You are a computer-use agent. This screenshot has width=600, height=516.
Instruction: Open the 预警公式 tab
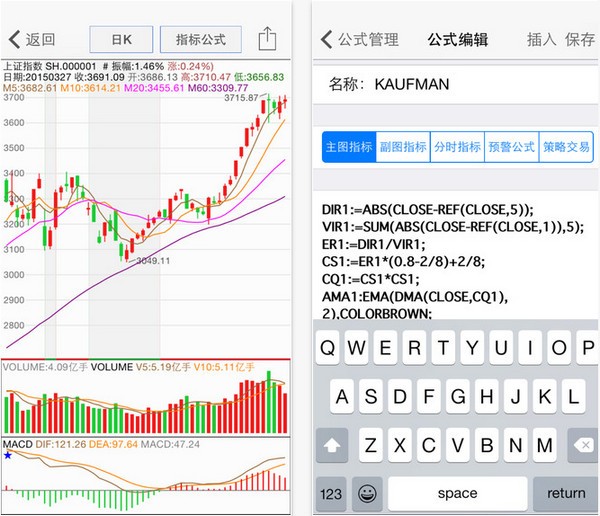[x=511, y=146]
